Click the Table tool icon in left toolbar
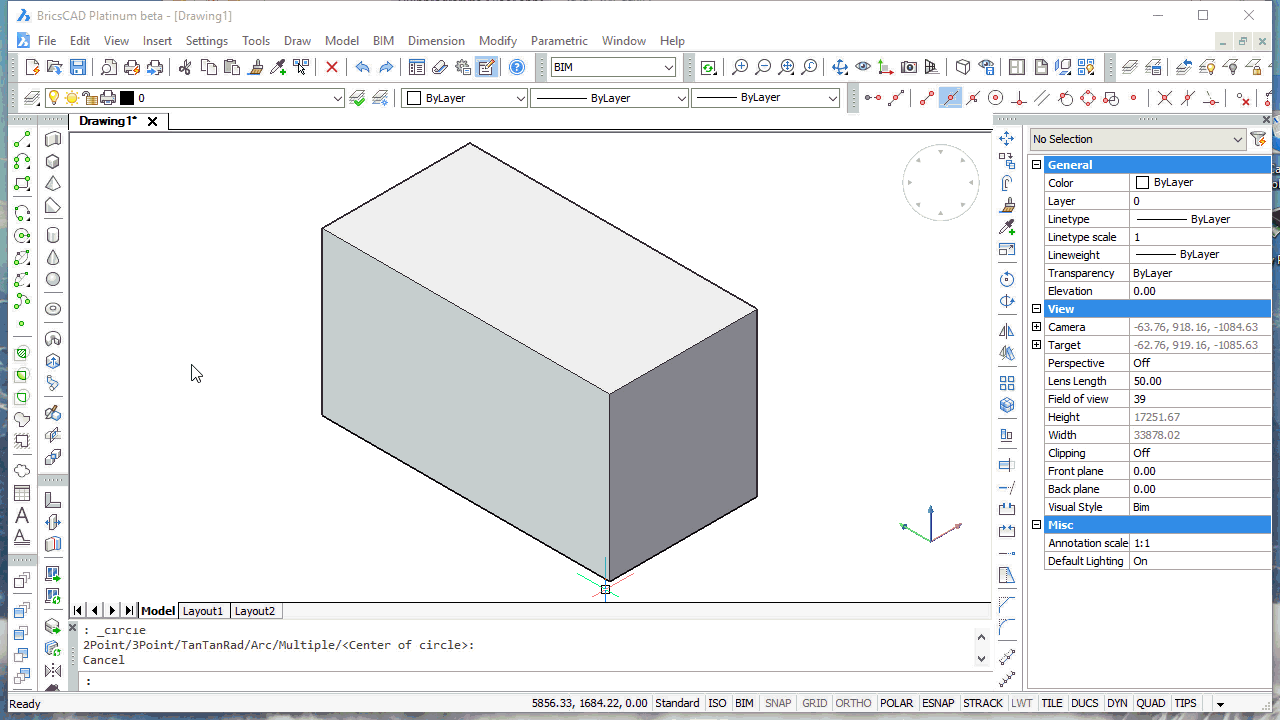1280x720 pixels. pyautogui.click(x=22, y=494)
